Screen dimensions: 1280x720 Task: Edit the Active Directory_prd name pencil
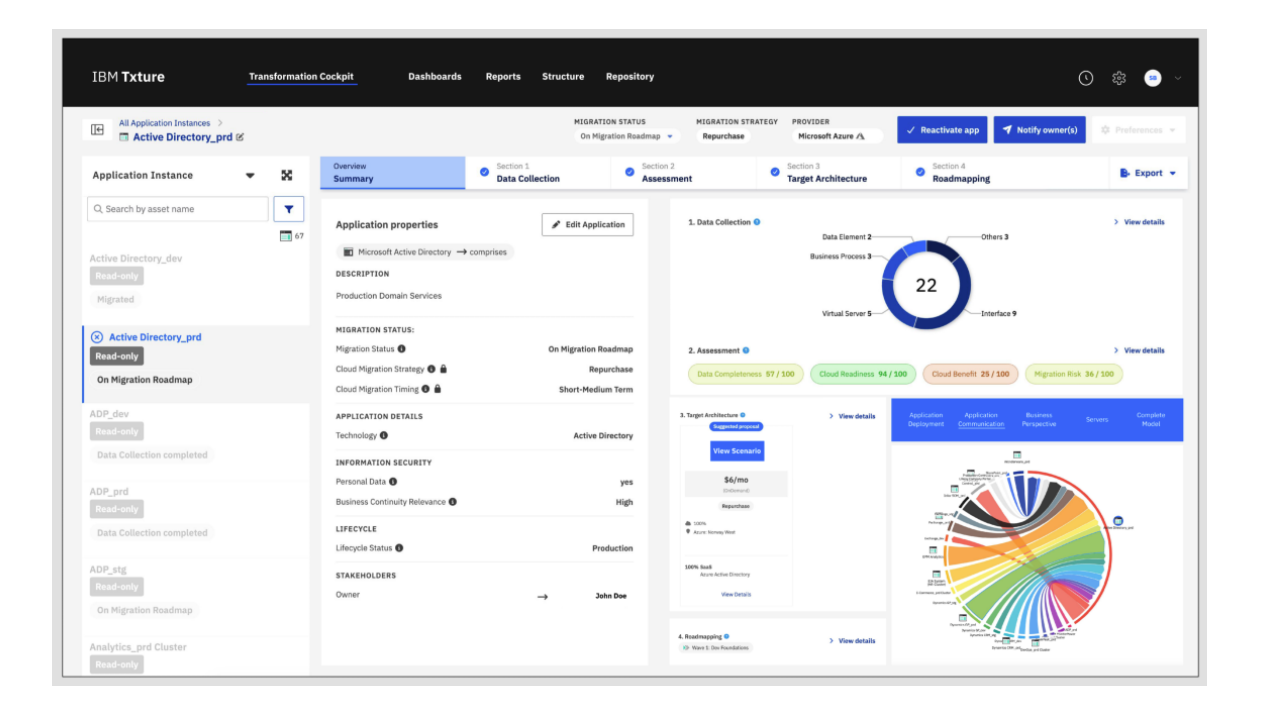point(240,137)
